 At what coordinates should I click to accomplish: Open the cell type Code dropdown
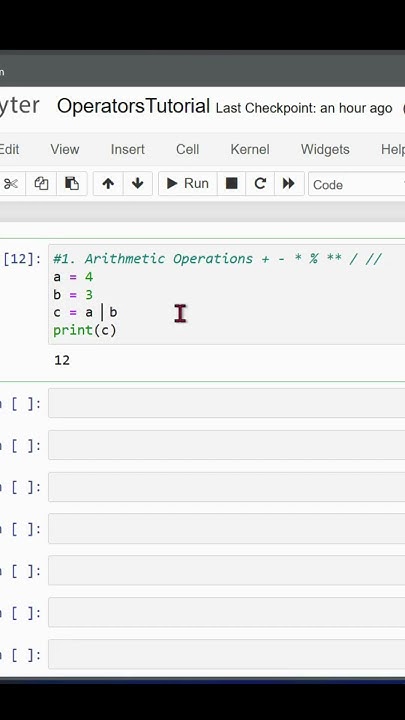pyautogui.click(x=356, y=184)
